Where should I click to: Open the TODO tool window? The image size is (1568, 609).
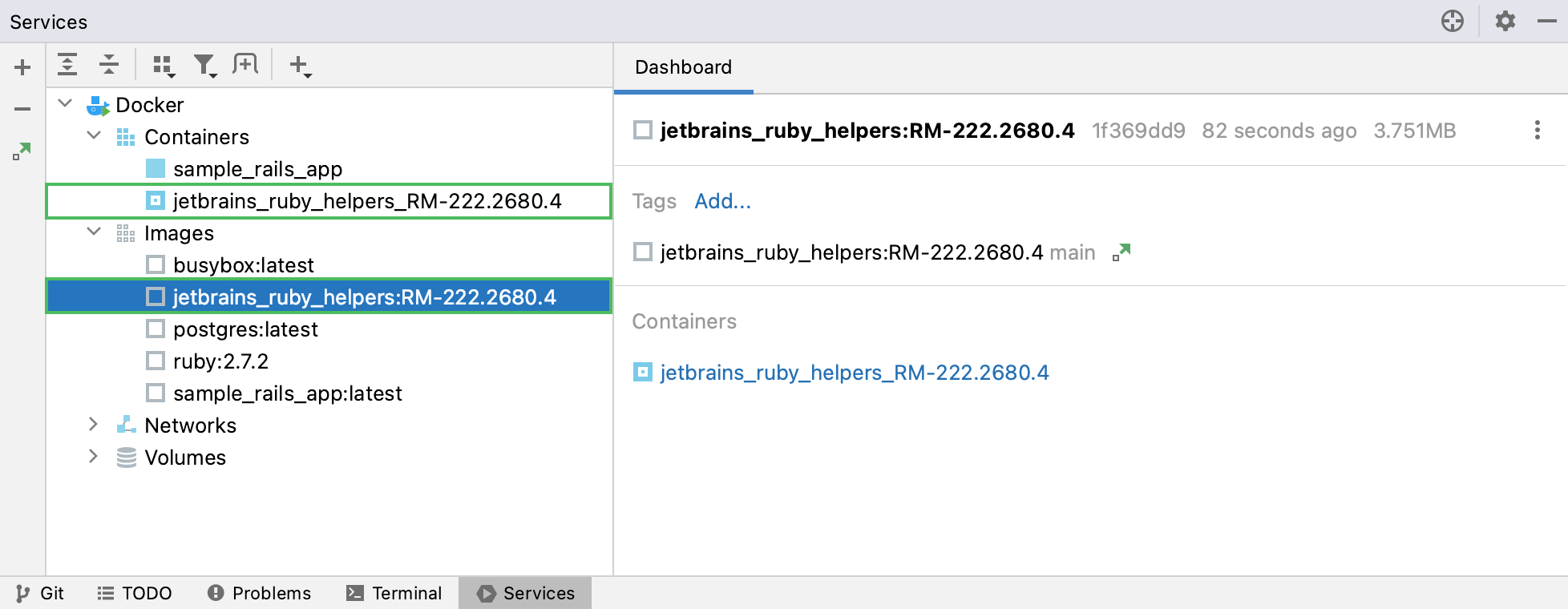point(135,593)
